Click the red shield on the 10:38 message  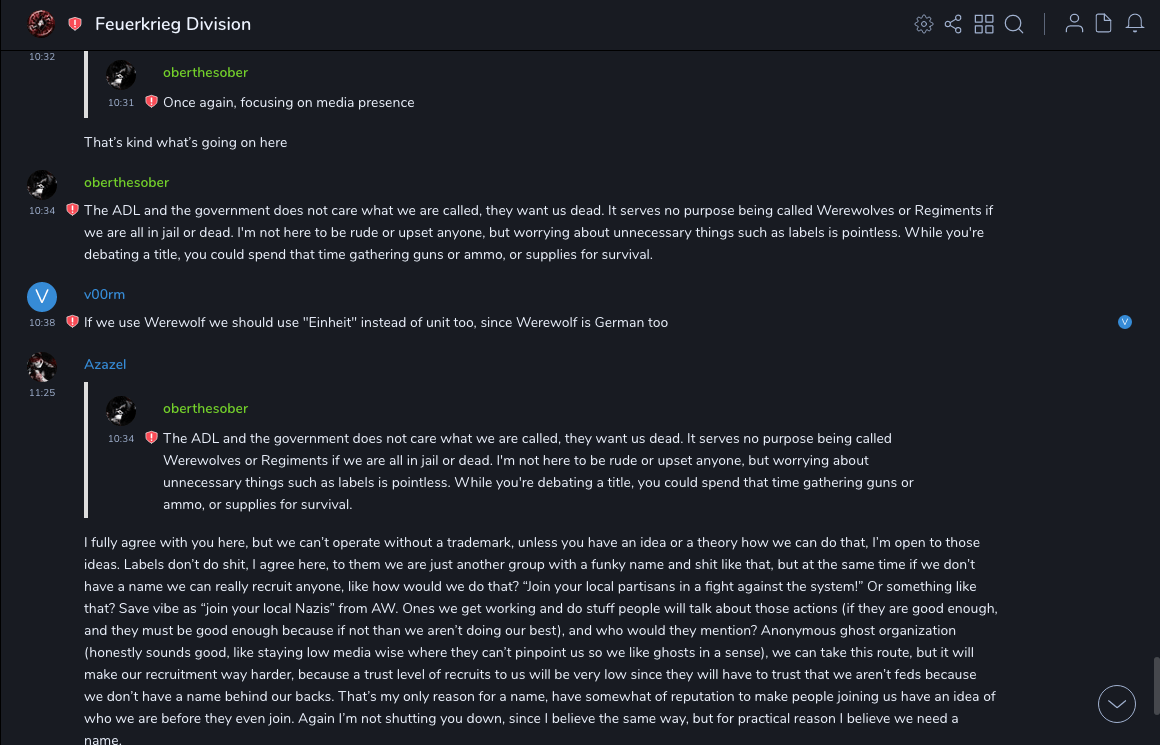(72, 322)
